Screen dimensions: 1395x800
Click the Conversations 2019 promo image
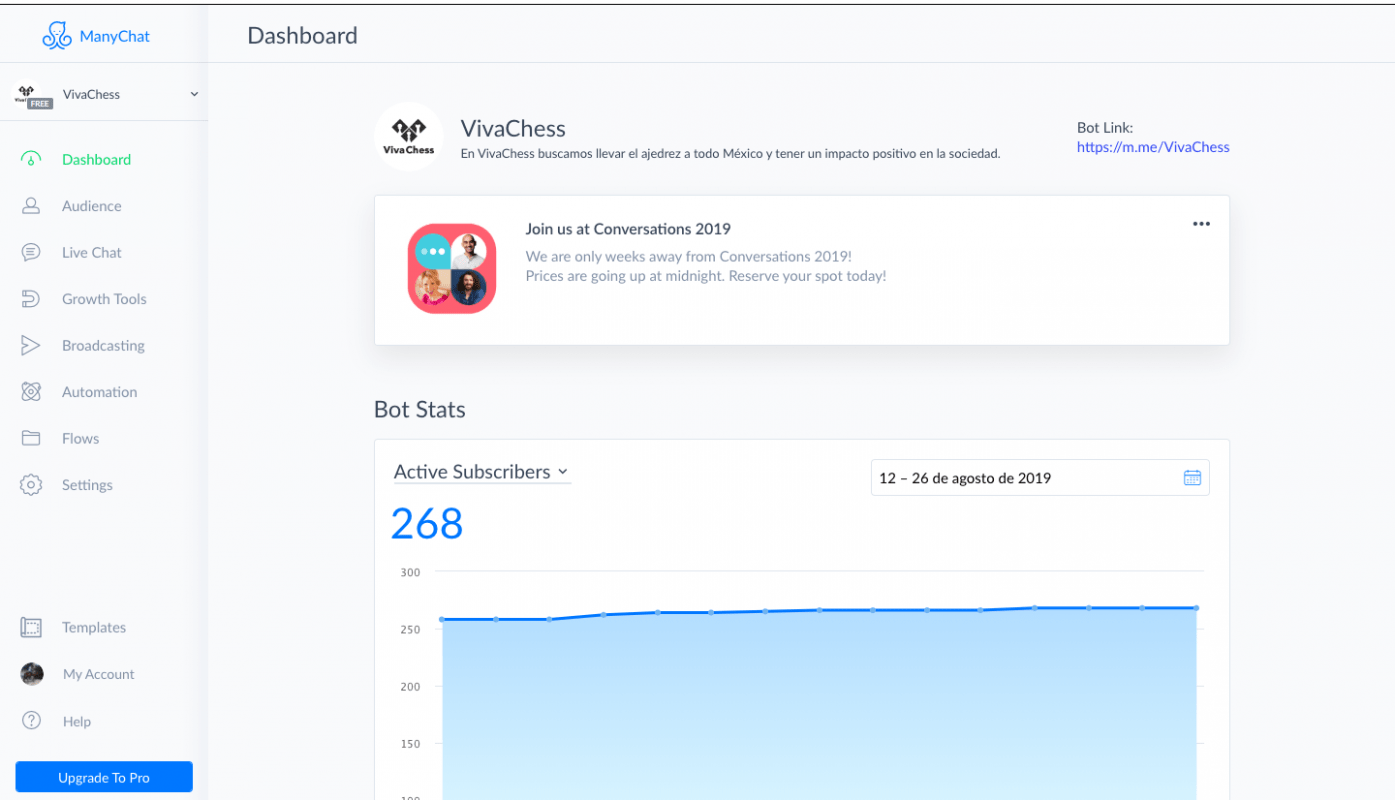(x=452, y=268)
